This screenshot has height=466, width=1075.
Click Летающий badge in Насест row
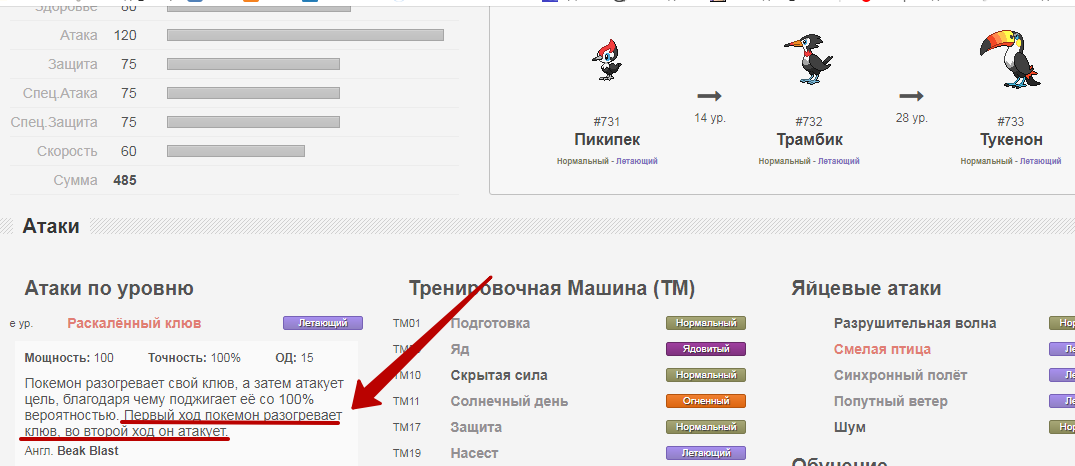[x=705, y=453]
